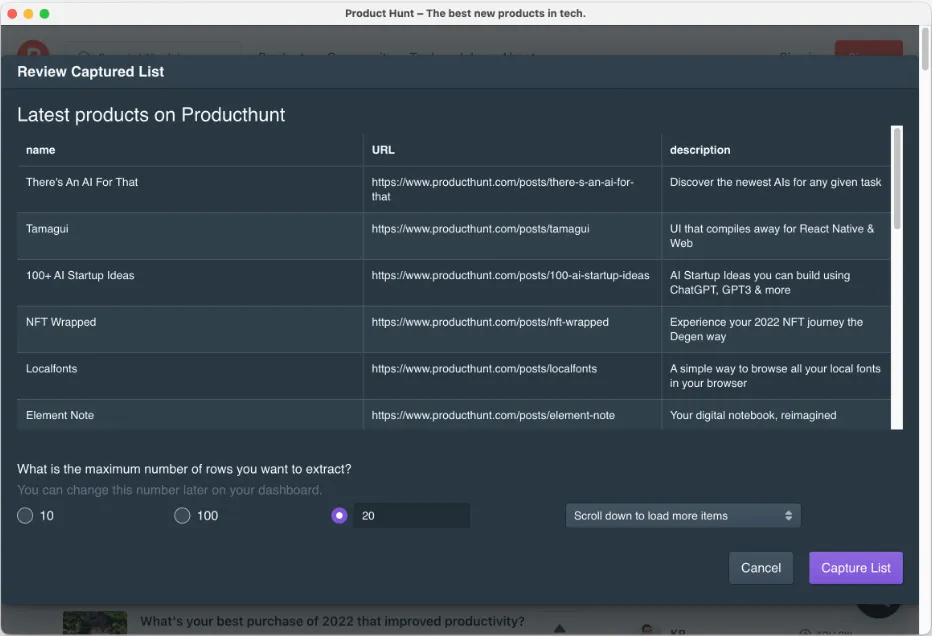
Task: Select the custom rows radio button
Action: point(339,515)
